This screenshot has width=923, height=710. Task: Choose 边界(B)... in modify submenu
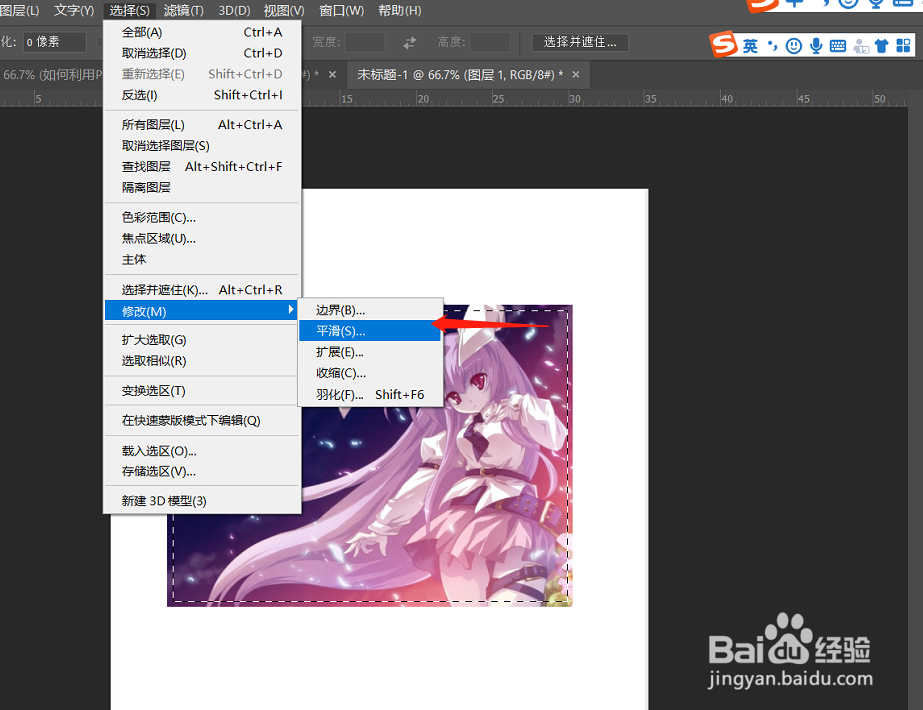pyautogui.click(x=370, y=310)
